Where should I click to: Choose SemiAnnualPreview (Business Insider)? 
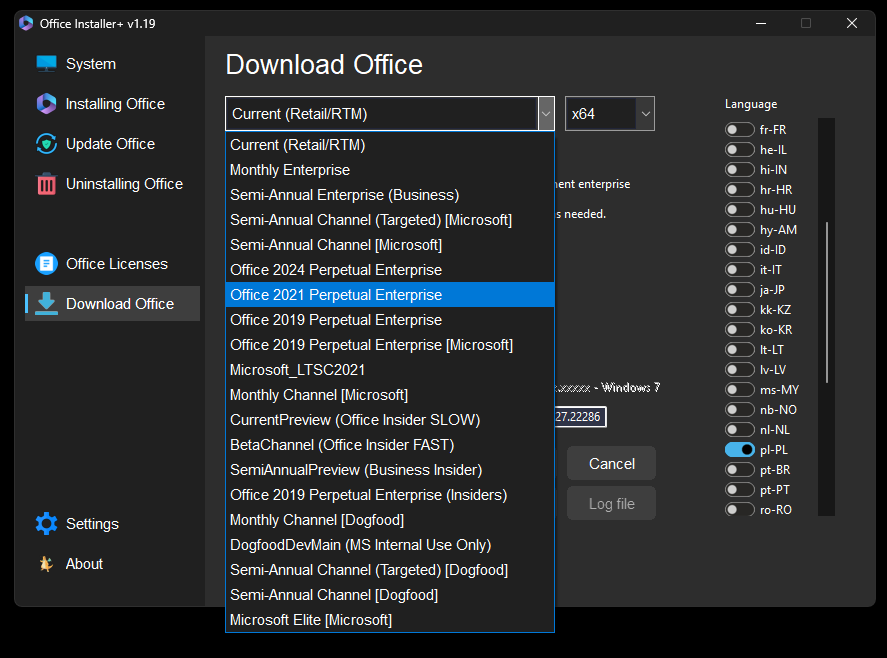coord(390,470)
